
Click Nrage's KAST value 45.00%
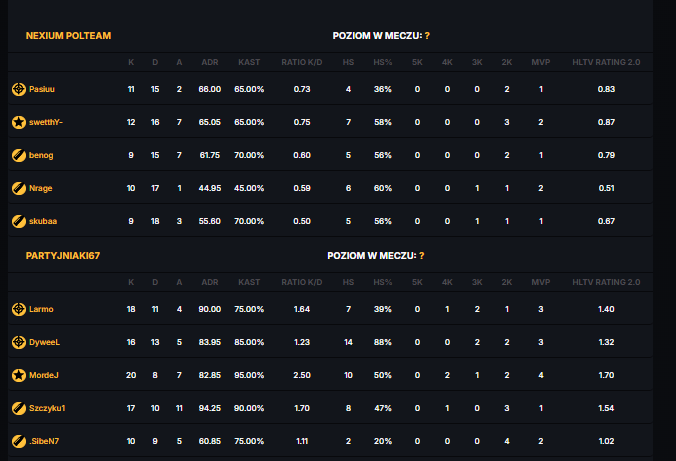[249, 188]
